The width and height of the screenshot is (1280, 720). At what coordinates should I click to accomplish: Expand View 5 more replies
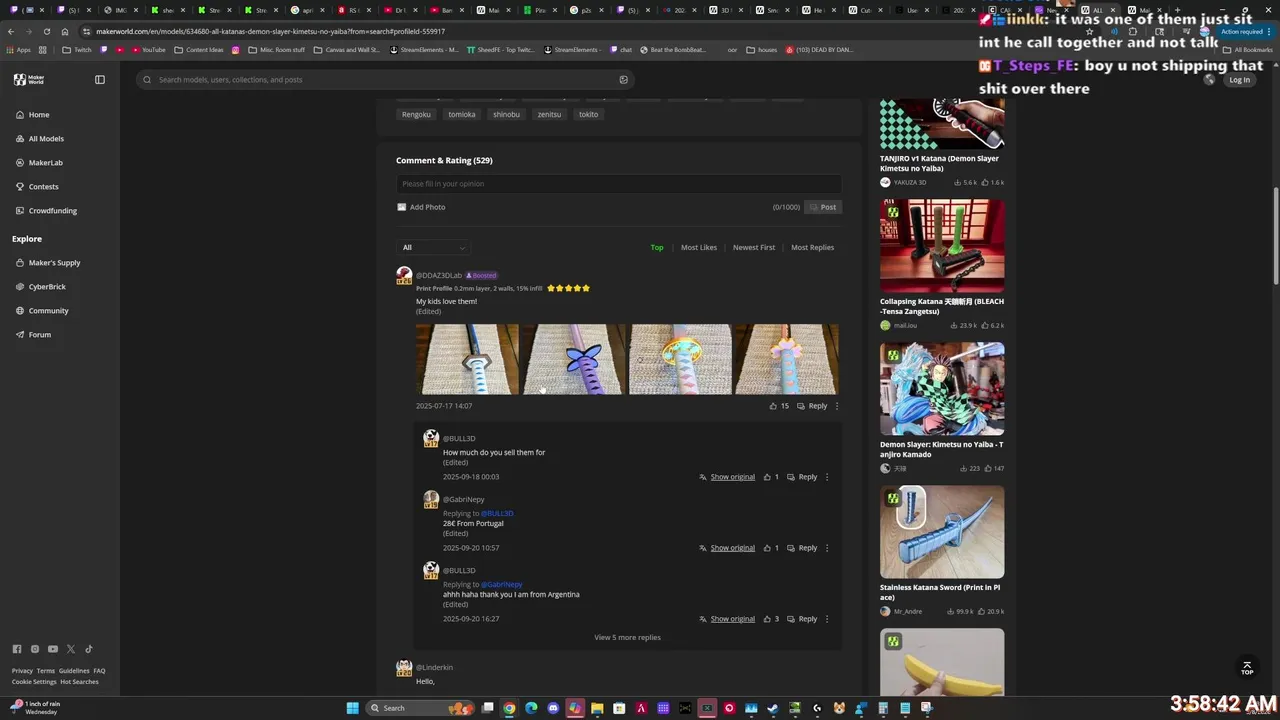pyautogui.click(x=627, y=637)
